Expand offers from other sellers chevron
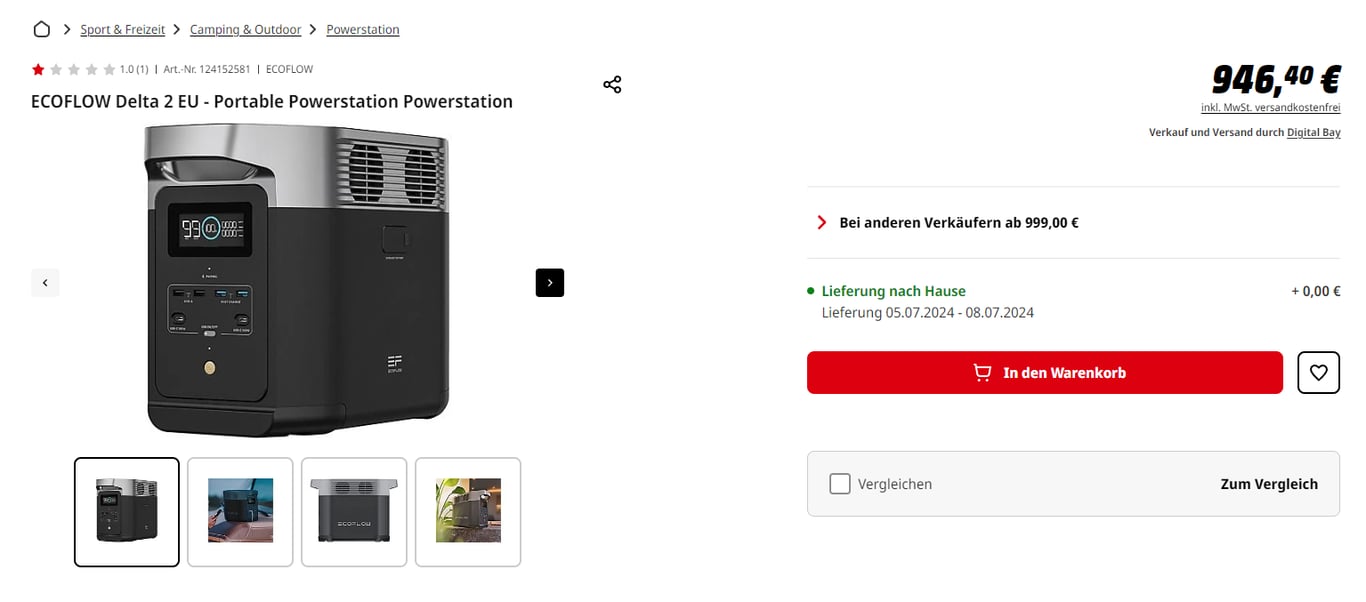The height and width of the screenshot is (602, 1366). 821,223
